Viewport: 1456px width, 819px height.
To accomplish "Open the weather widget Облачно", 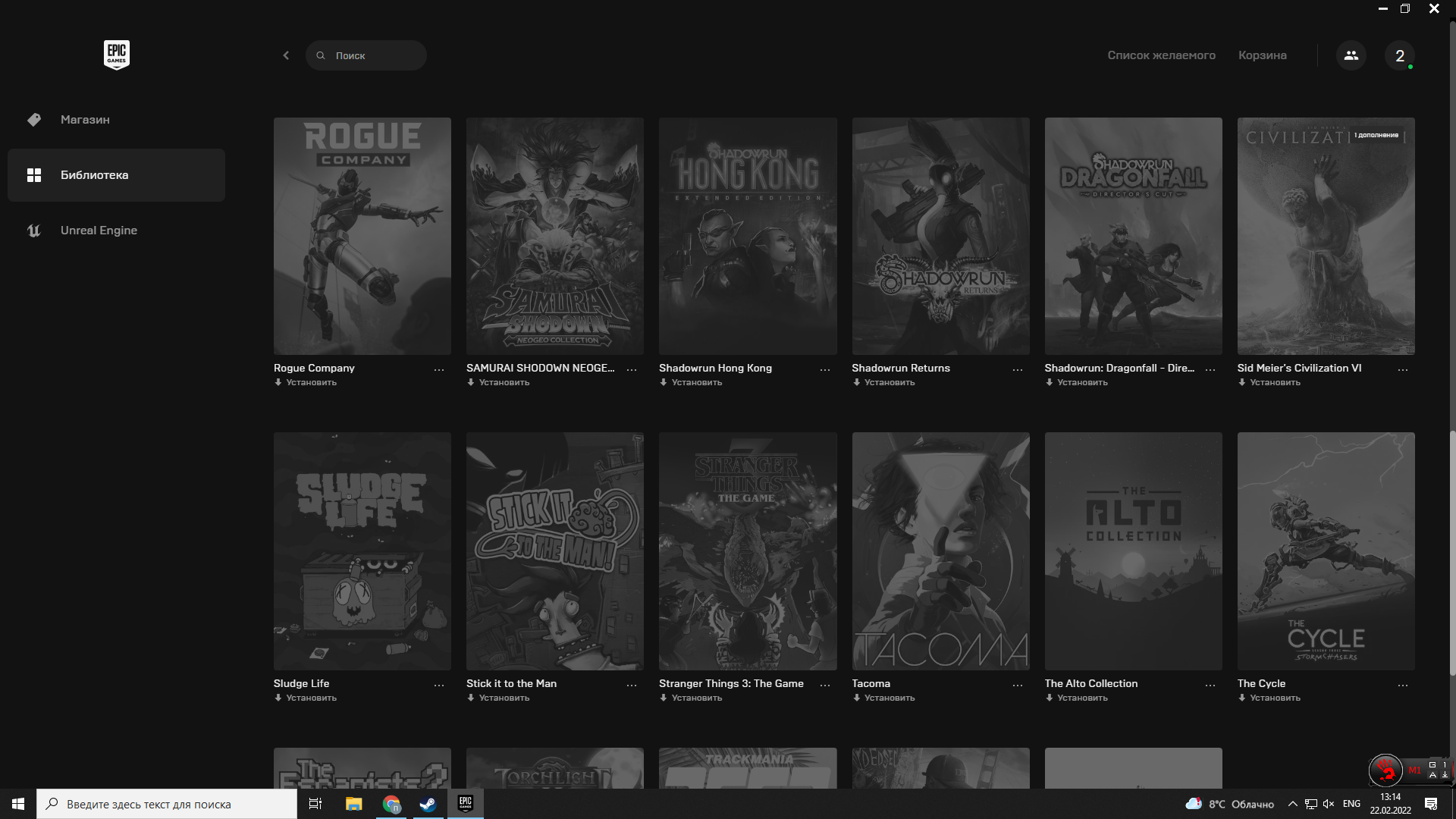I will [1230, 804].
